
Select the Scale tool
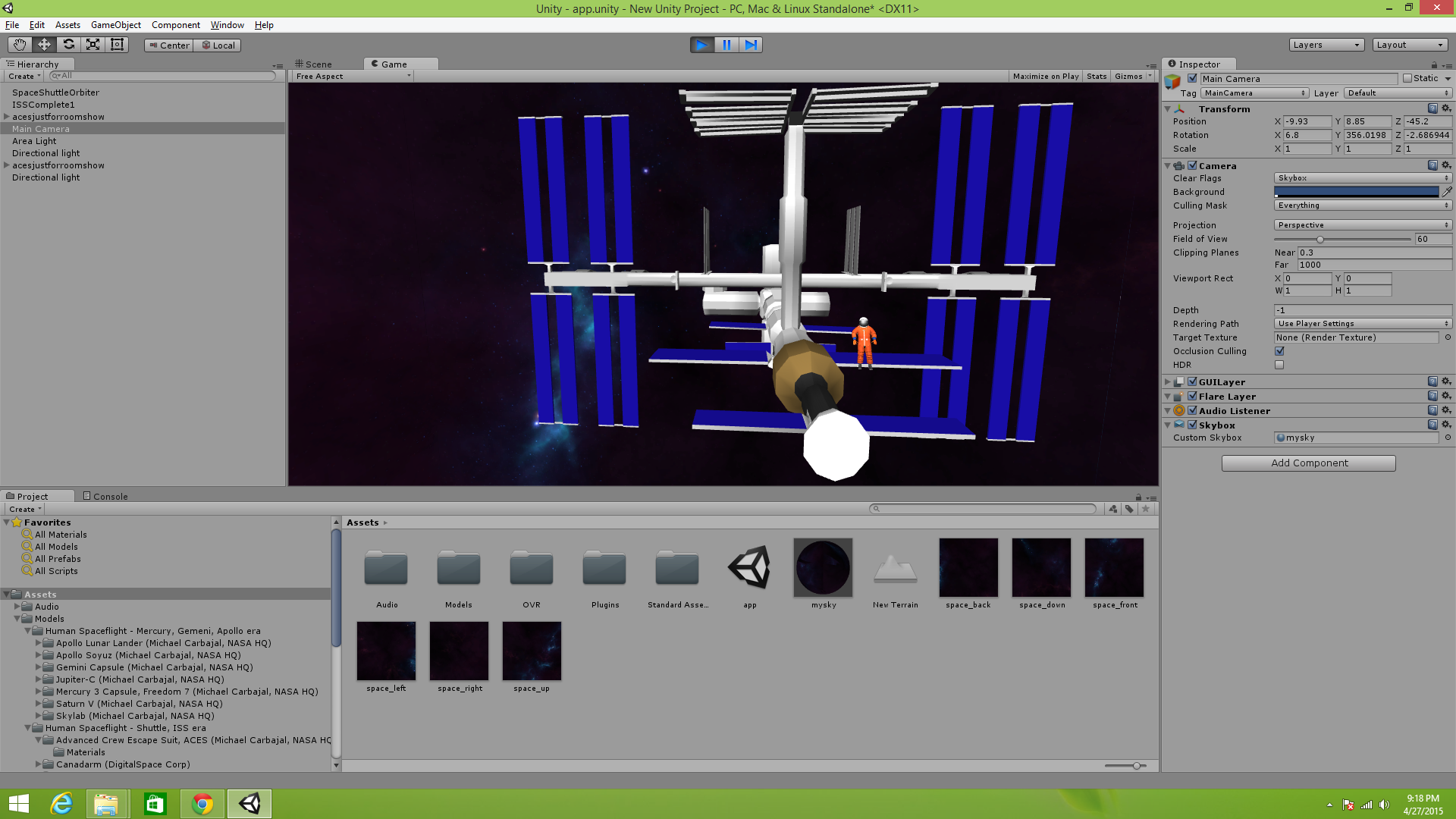tap(93, 45)
